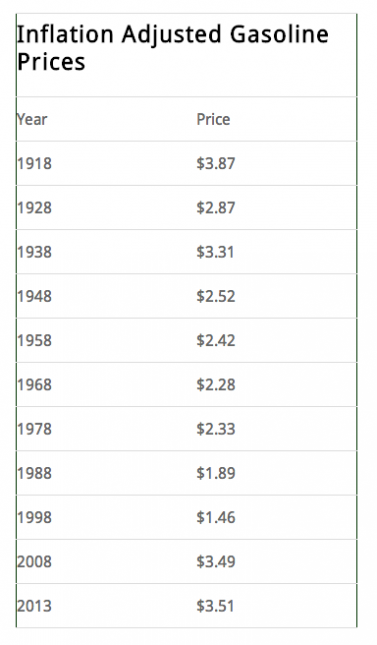Click the $3.87 price cell
This screenshot has height=645, width=377.
click(216, 164)
